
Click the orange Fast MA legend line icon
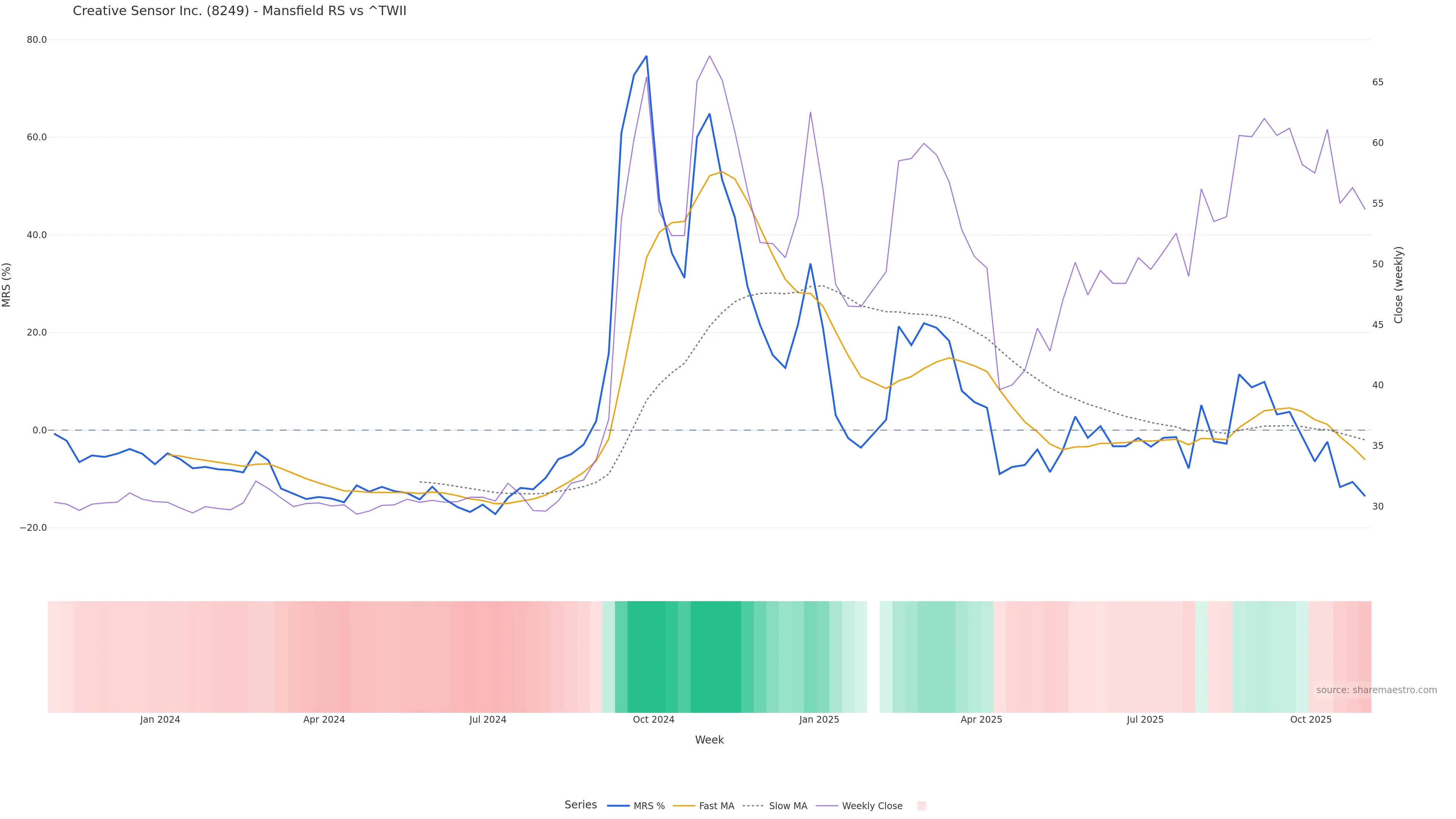pyautogui.click(x=684, y=806)
